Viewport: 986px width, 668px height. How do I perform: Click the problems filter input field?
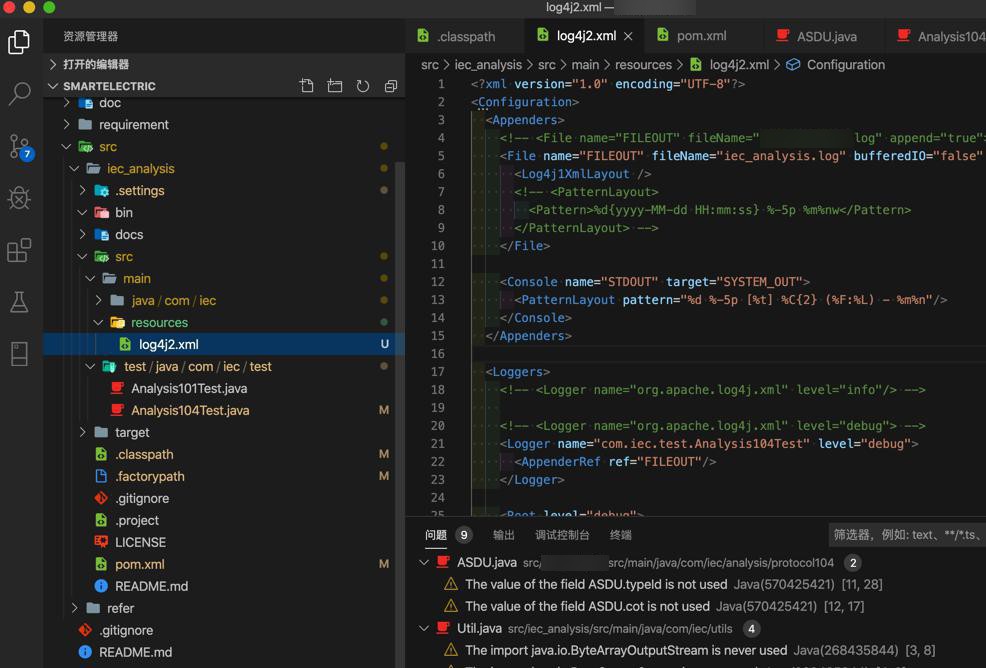905,535
